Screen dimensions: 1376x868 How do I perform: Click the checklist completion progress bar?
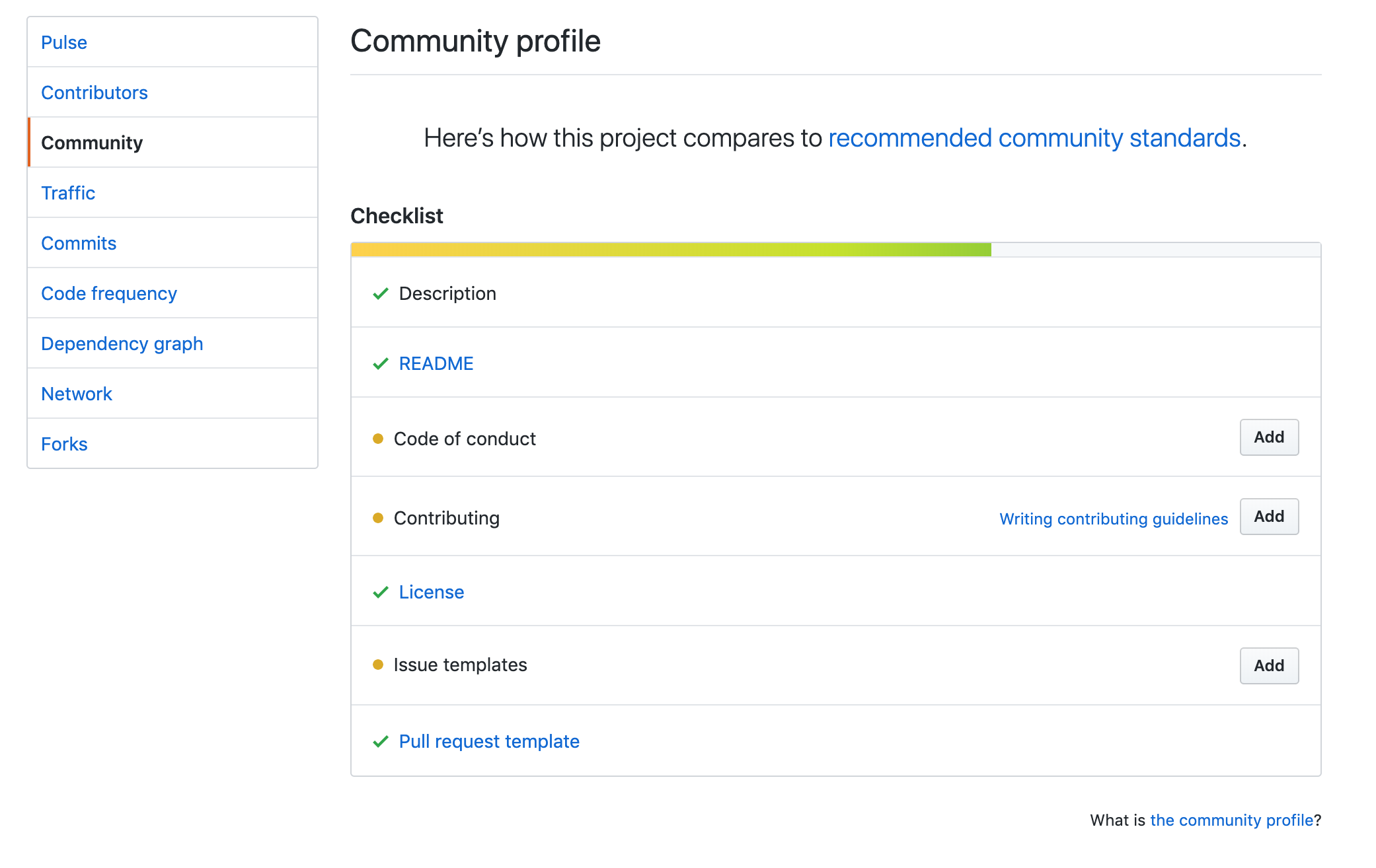pos(670,250)
